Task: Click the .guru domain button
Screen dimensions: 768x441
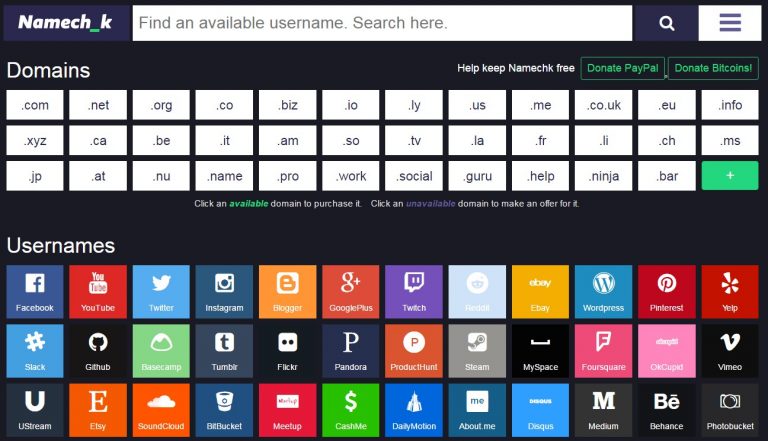Action: [477, 175]
